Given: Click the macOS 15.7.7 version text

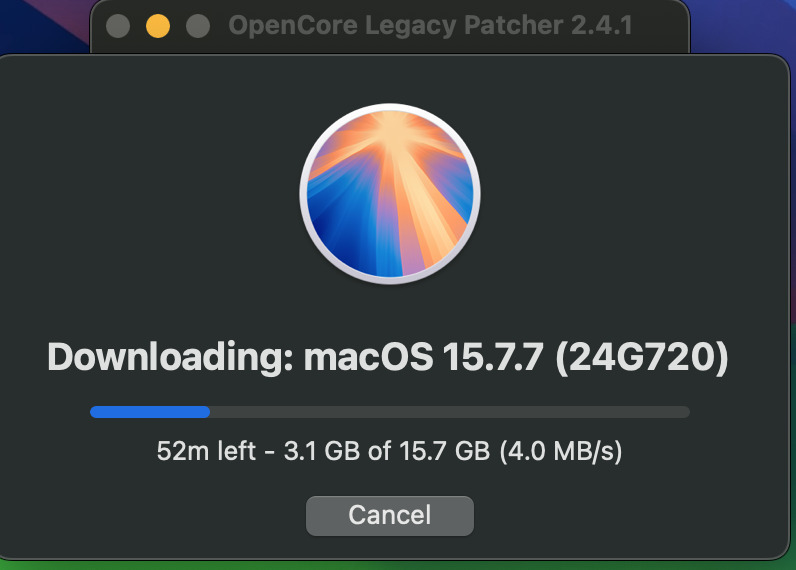Looking at the screenshot, I should pyautogui.click(x=424, y=357).
